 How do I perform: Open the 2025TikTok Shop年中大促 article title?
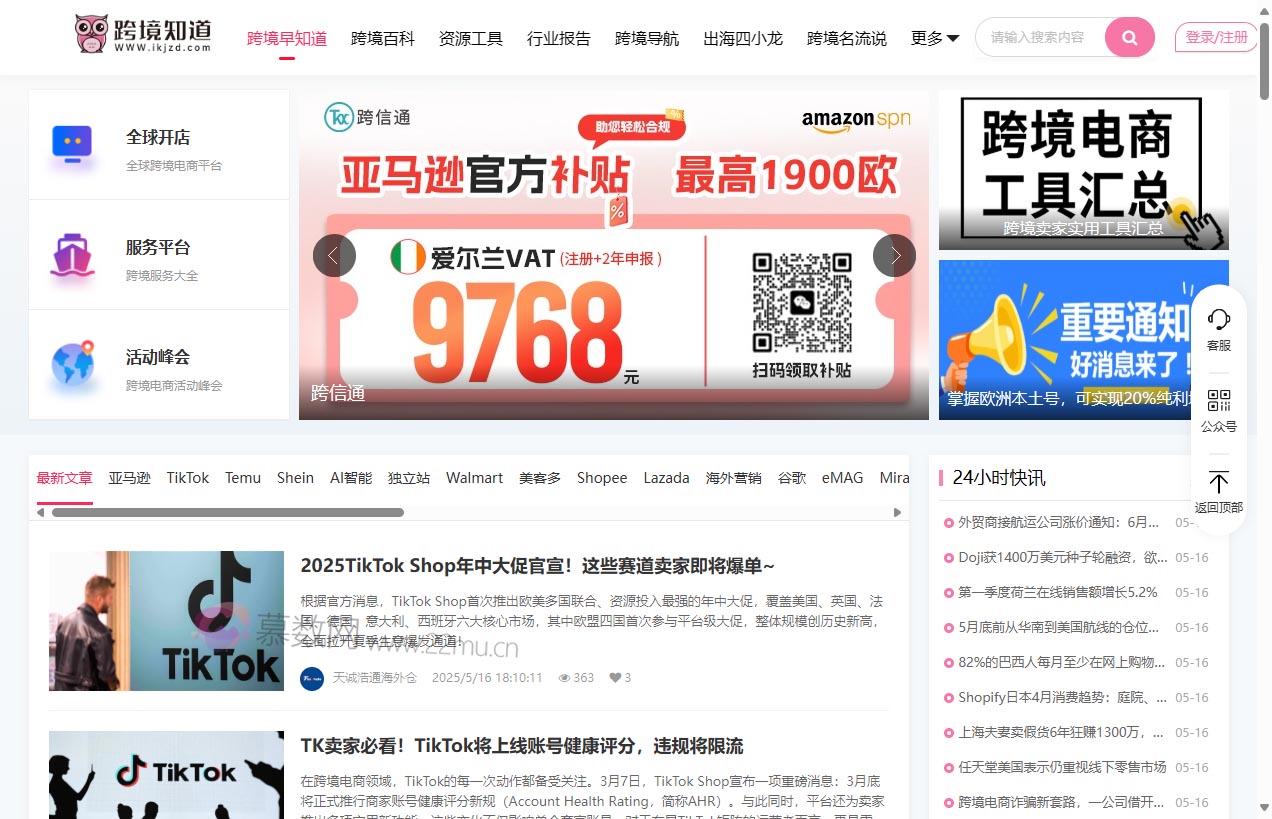537,566
